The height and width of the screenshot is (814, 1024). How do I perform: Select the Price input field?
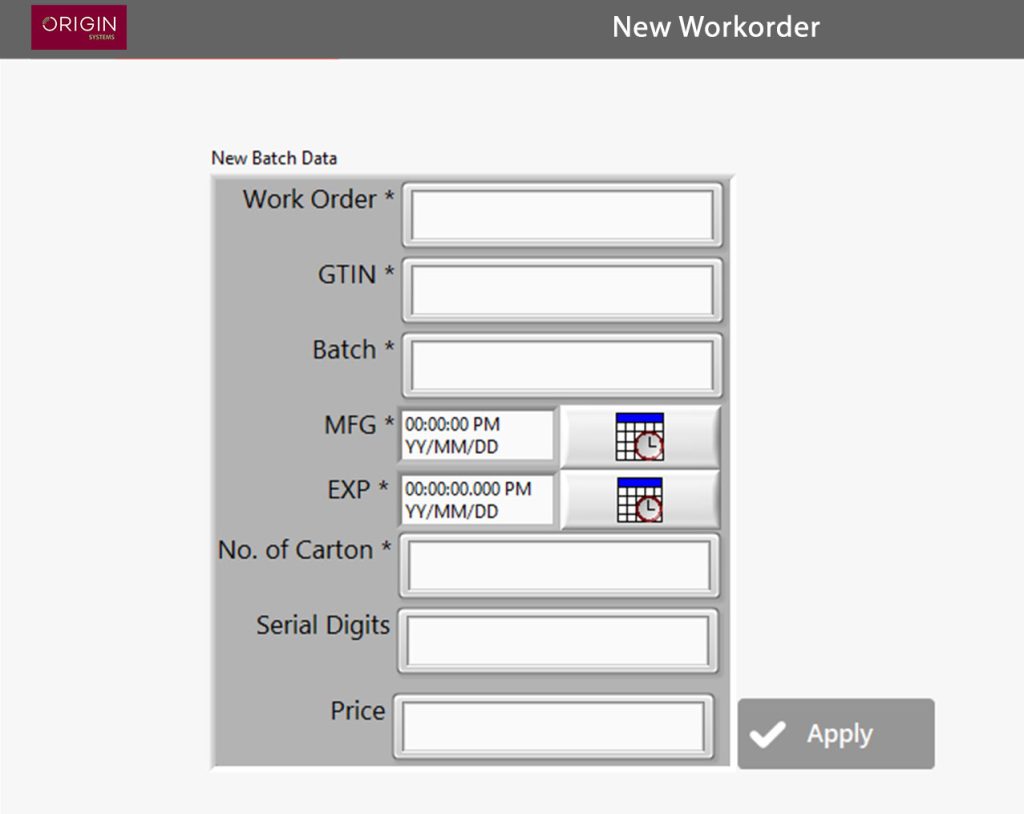(554, 726)
